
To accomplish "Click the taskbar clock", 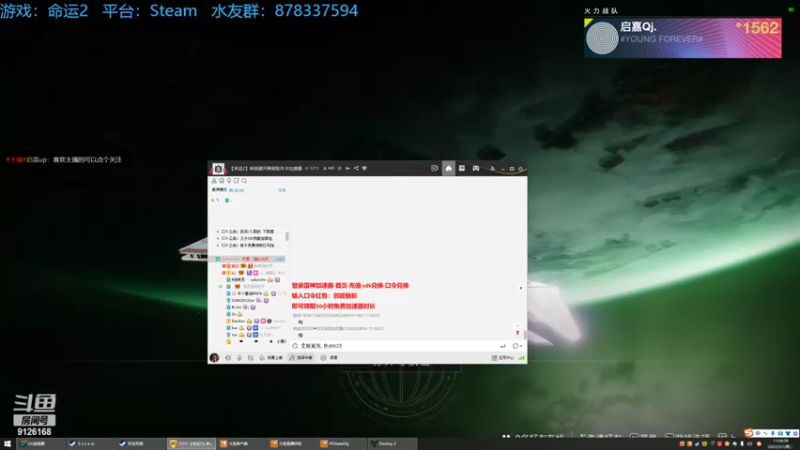I will 781,444.
